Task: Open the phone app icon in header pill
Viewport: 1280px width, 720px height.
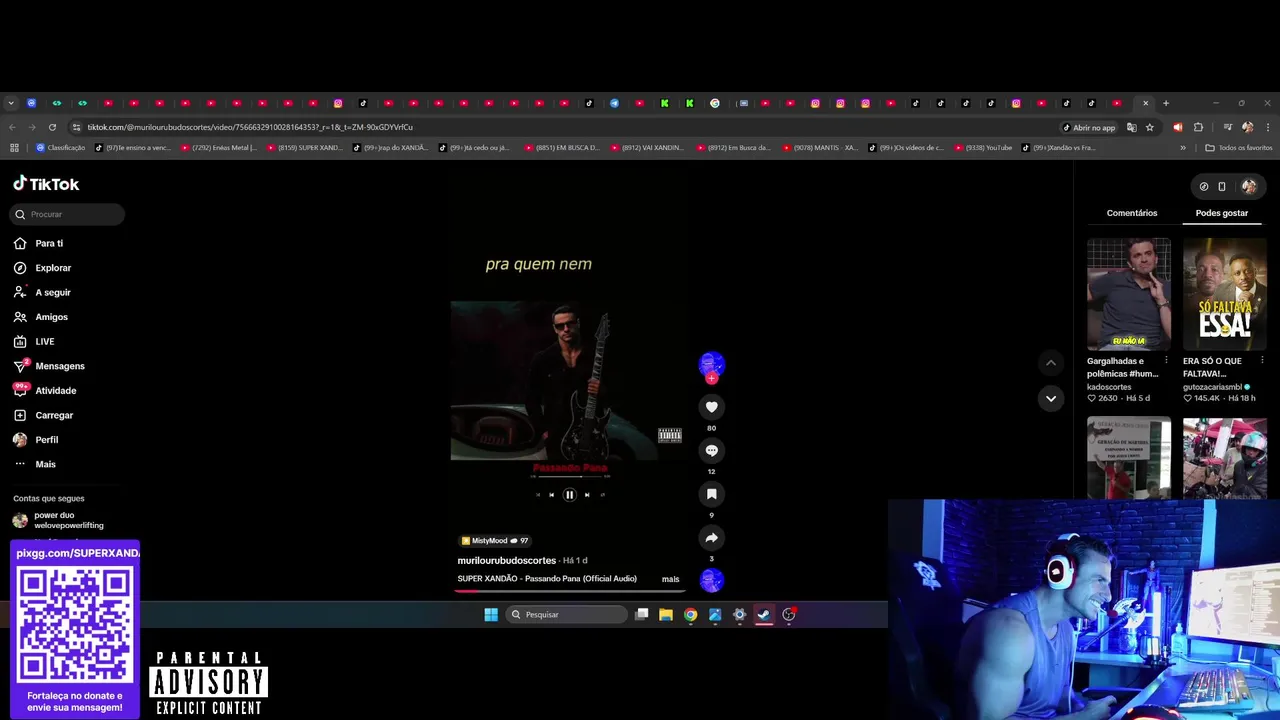Action: pos(1222,186)
